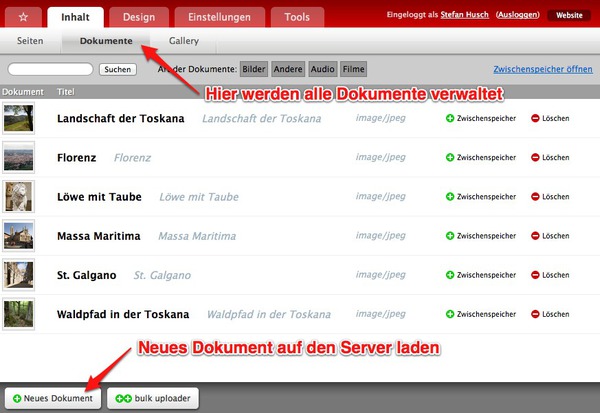Viewport: 600px width, 413px height.
Task: Click green plus icon for Massa Maritima
Action: click(x=450, y=236)
